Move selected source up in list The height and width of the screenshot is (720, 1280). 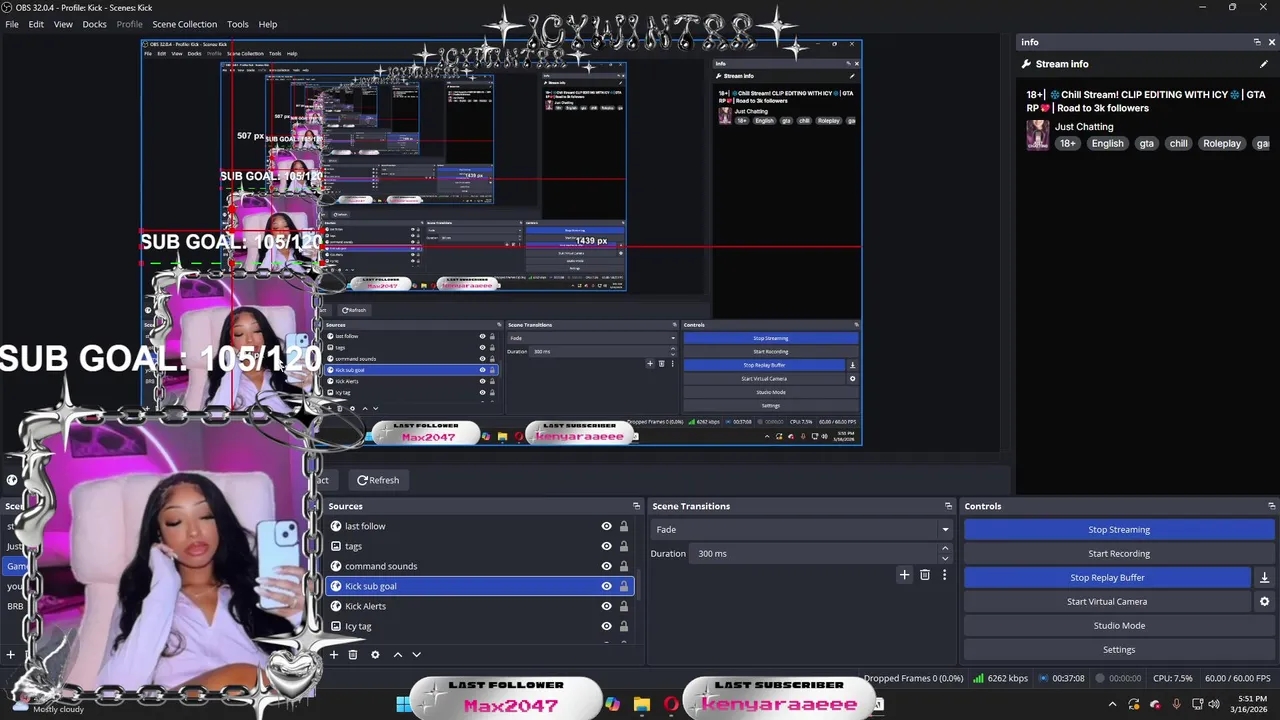[397, 655]
